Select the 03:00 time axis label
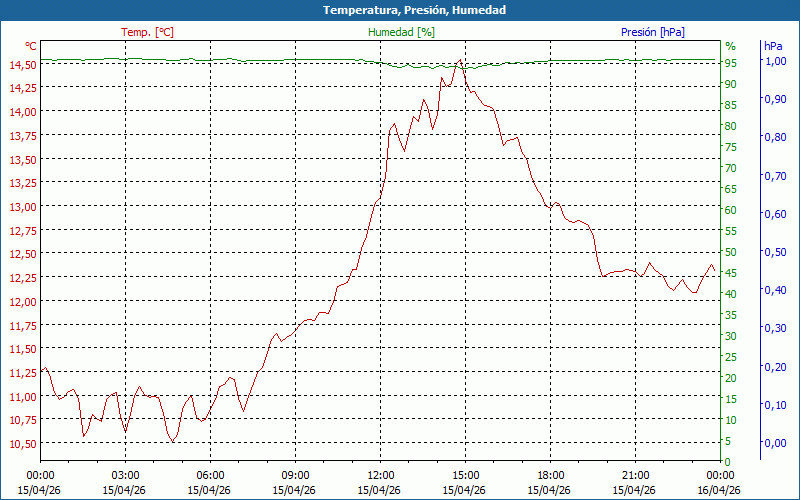 (125, 475)
